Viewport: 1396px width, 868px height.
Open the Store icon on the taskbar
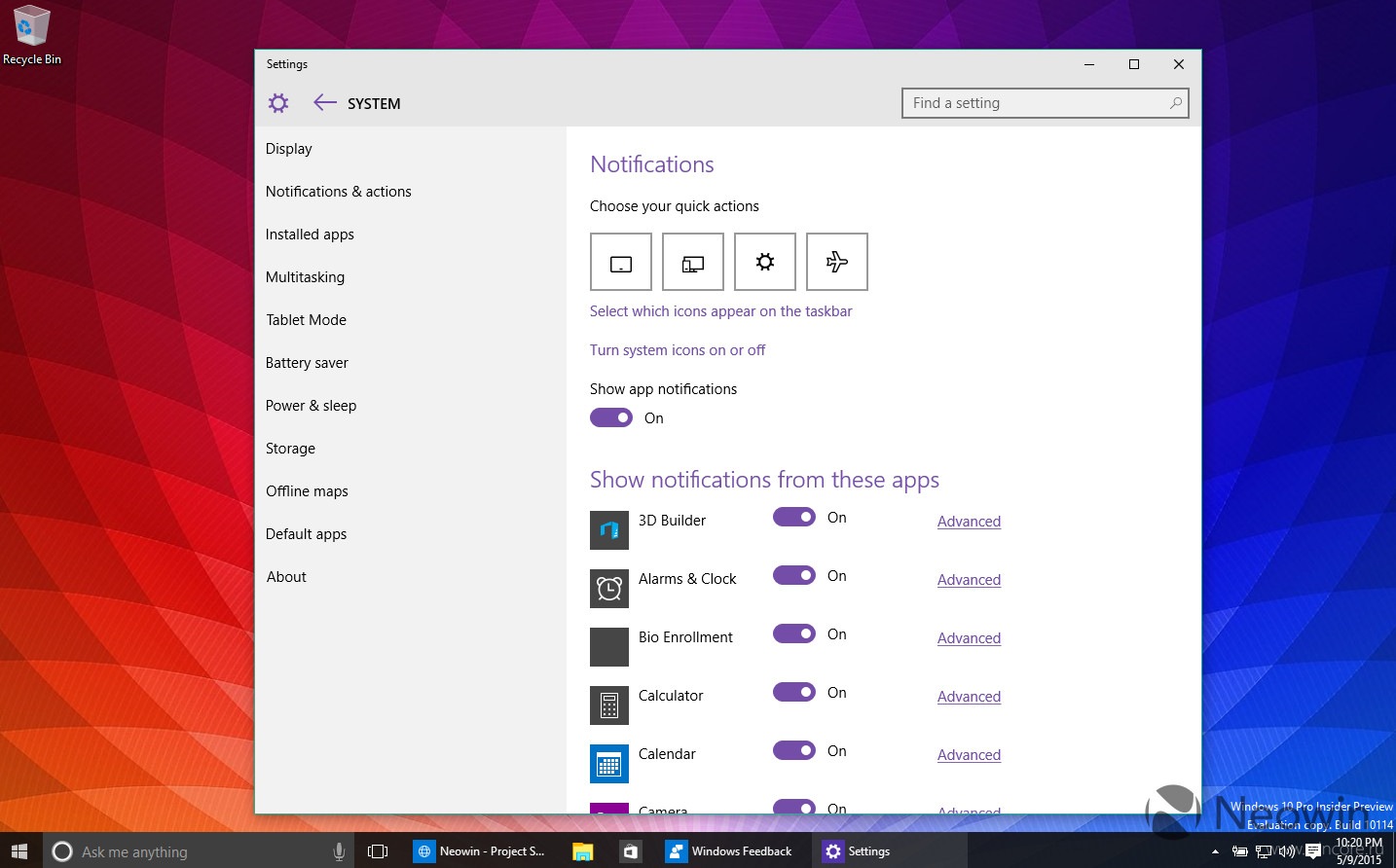click(631, 851)
